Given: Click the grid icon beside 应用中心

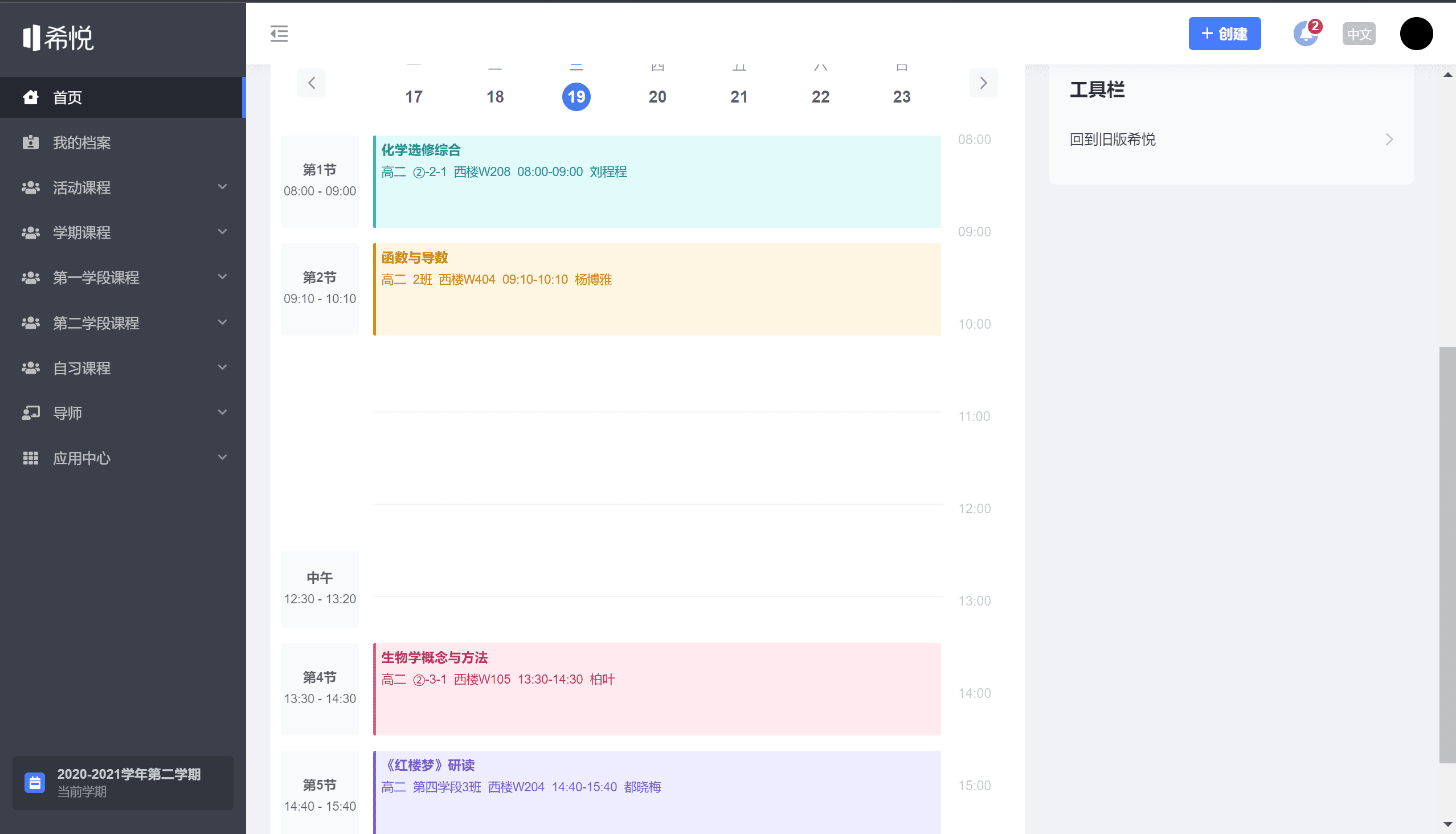Looking at the screenshot, I should pos(31,458).
